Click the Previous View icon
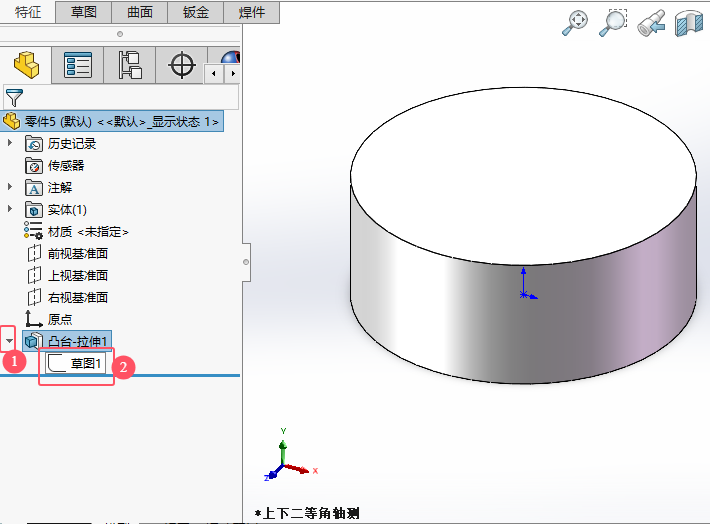The height and width of the screenshot is (524, 710). (x=651, y=23)
